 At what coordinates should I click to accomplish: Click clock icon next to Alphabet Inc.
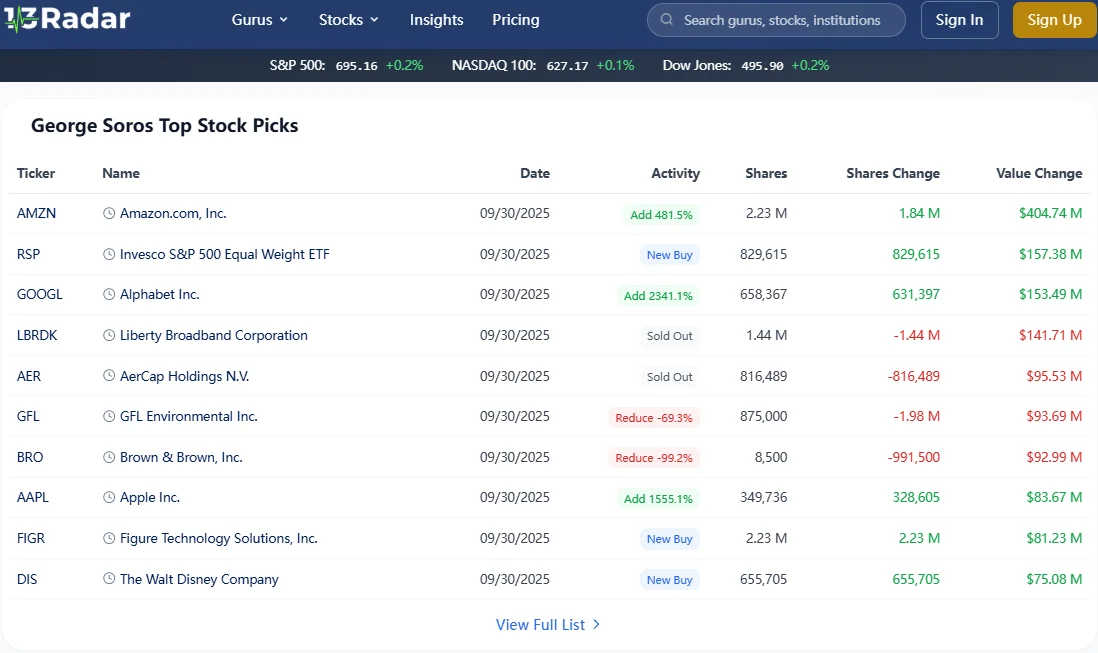(x=109, y=294)
